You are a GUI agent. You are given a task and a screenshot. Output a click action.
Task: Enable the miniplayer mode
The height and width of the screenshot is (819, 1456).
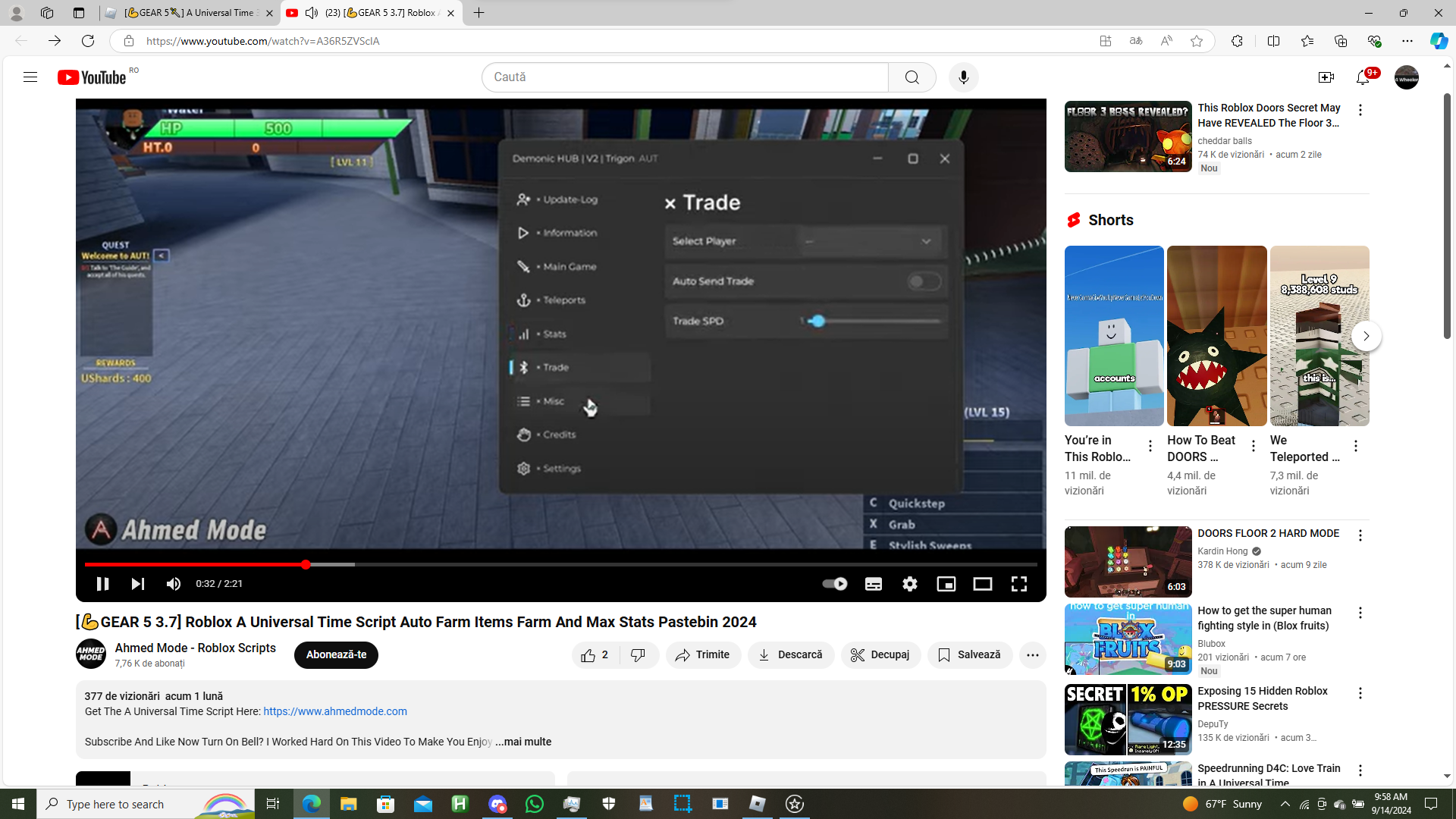946,584
